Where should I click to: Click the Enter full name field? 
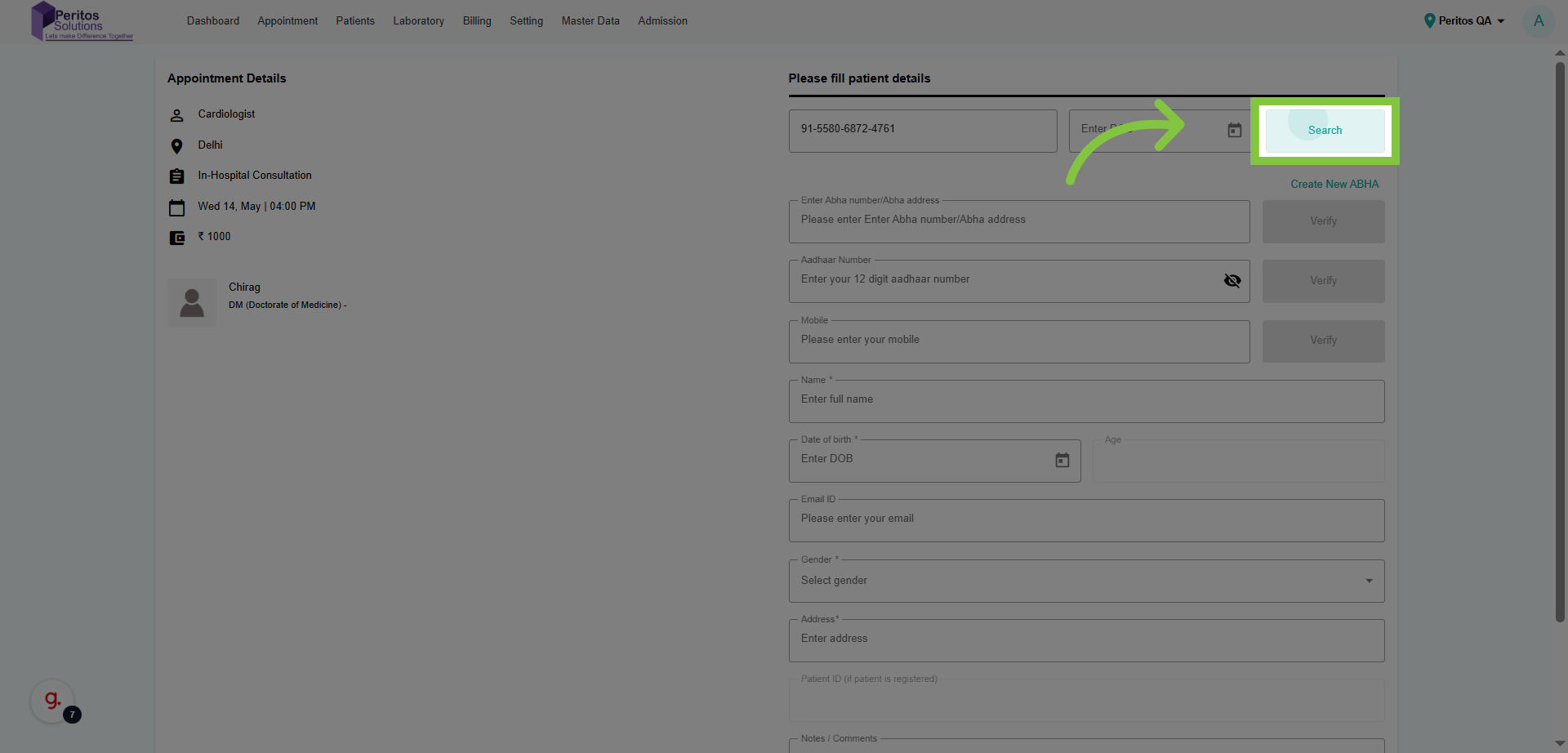click(x=1086, y=400)
